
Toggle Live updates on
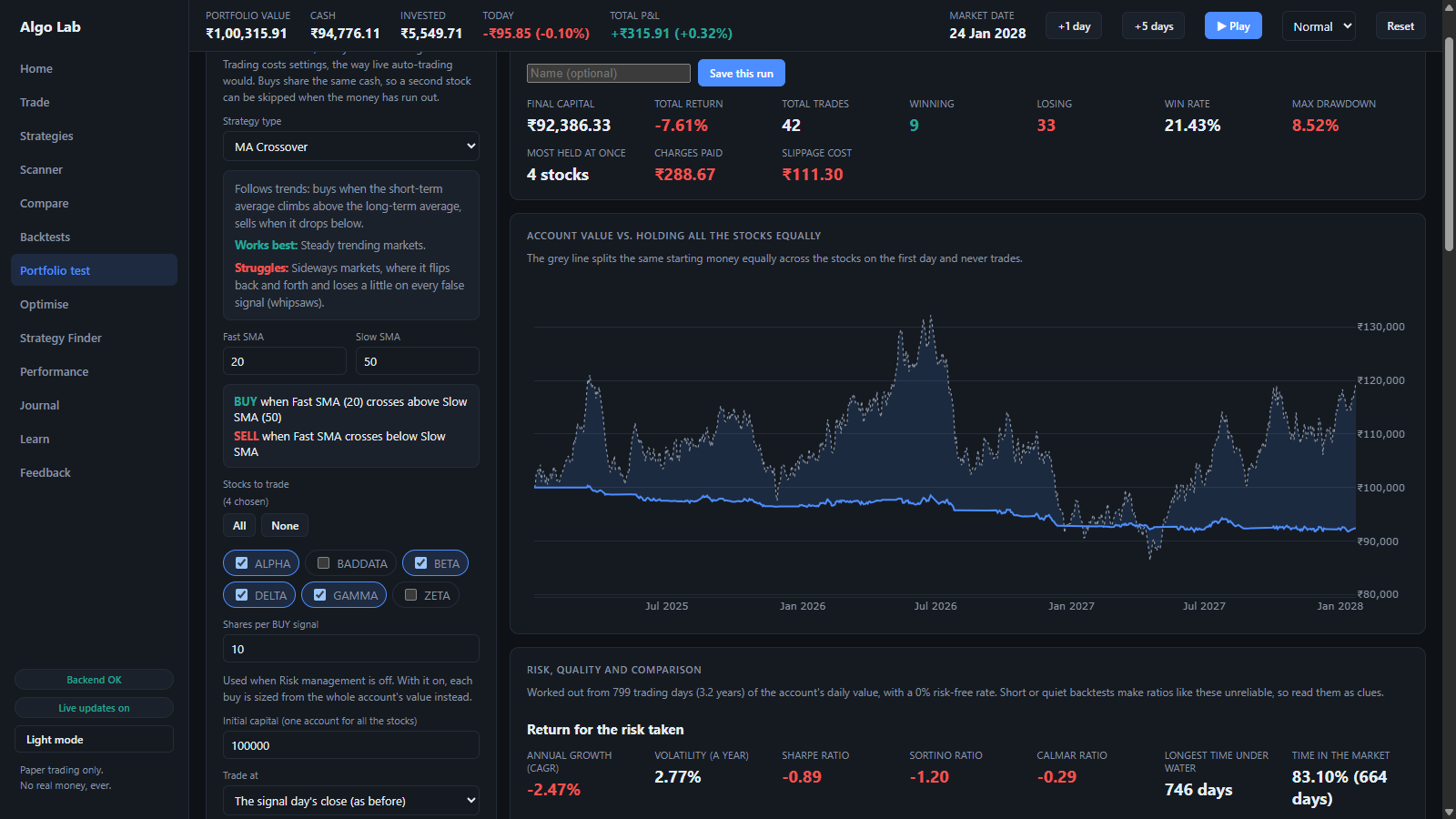[94, 708]
